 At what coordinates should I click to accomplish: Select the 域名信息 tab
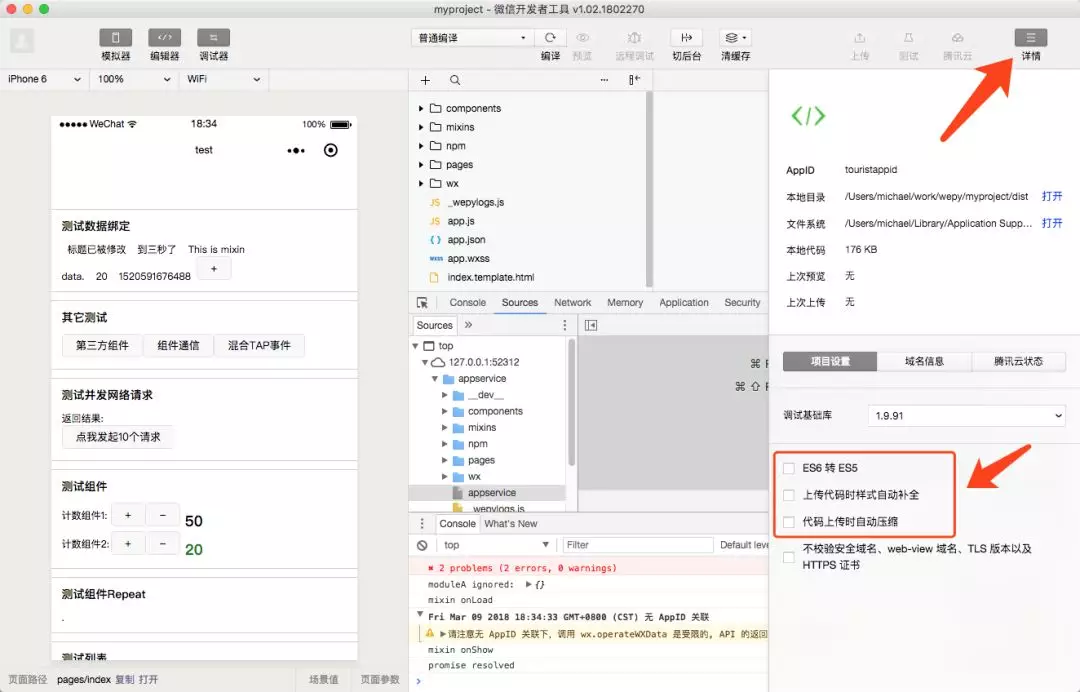point(924,361)
